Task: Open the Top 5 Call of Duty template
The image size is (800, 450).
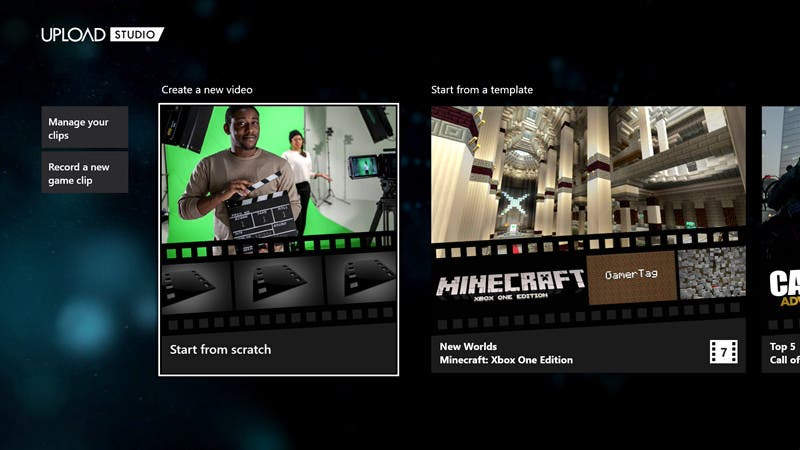Action: (x=781, y=239)
